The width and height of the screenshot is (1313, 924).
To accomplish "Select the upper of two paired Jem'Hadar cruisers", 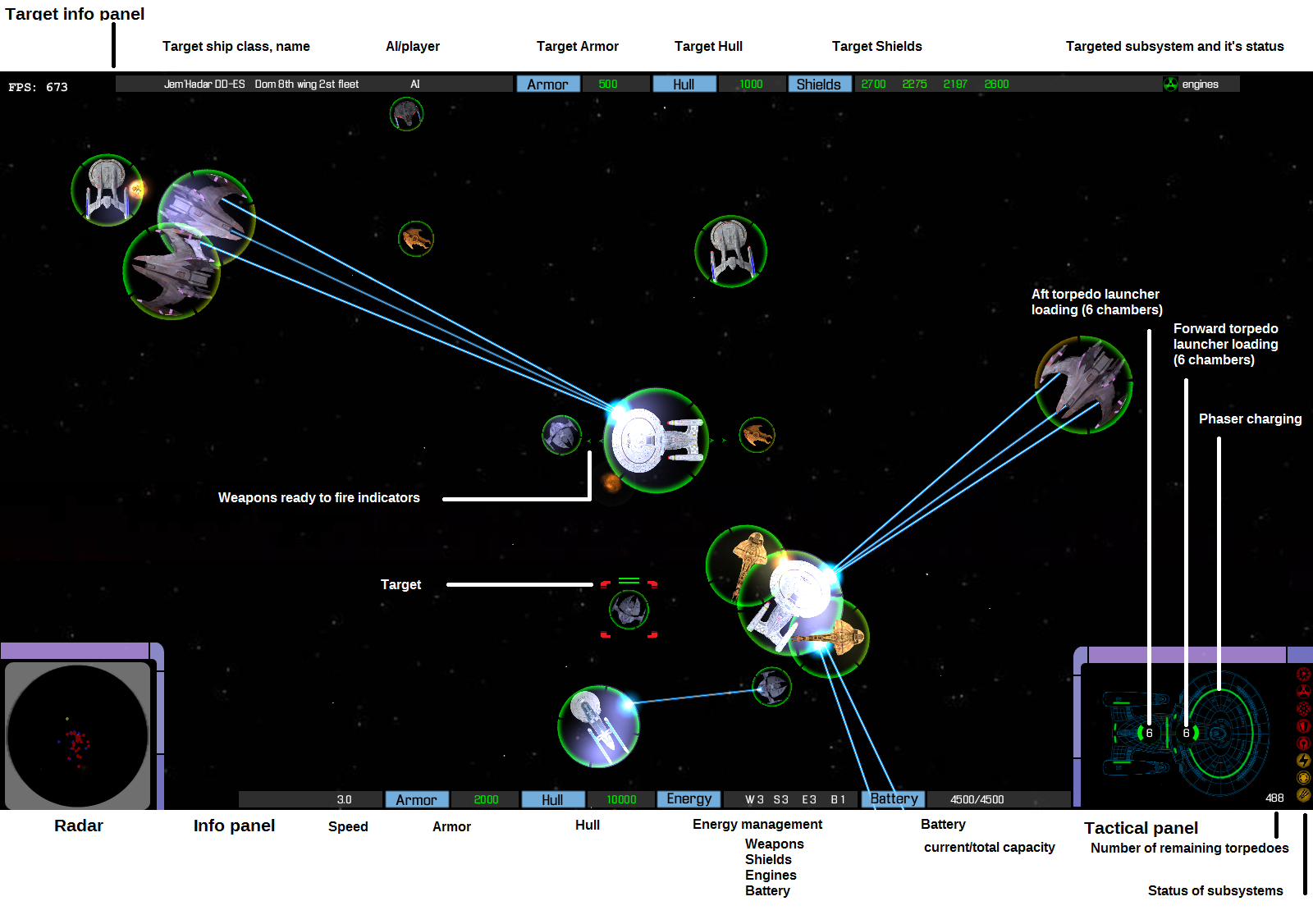I will pos(206,217).
